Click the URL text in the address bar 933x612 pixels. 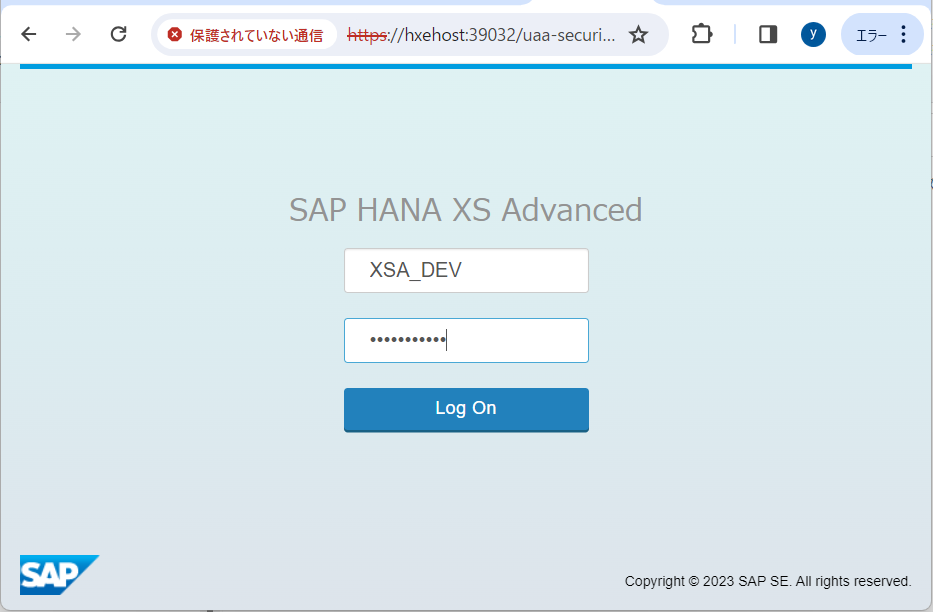point(481,35)
